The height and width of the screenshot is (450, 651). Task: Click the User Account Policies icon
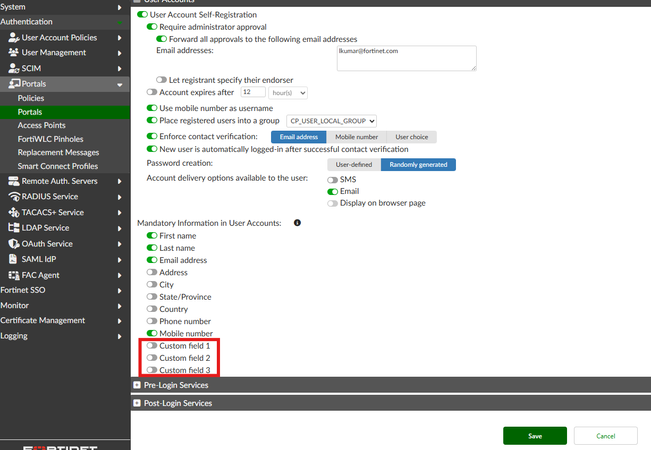click(x=14, y=38)
